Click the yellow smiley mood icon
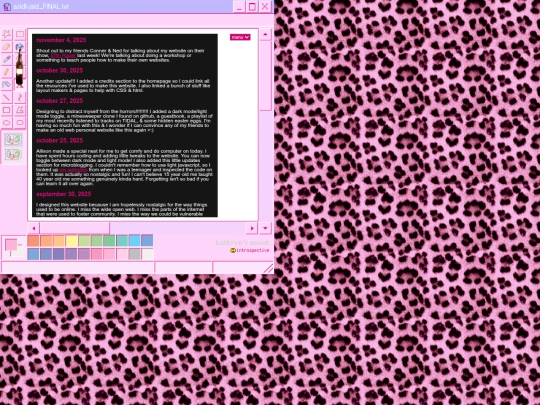 [x=233, y=250]
